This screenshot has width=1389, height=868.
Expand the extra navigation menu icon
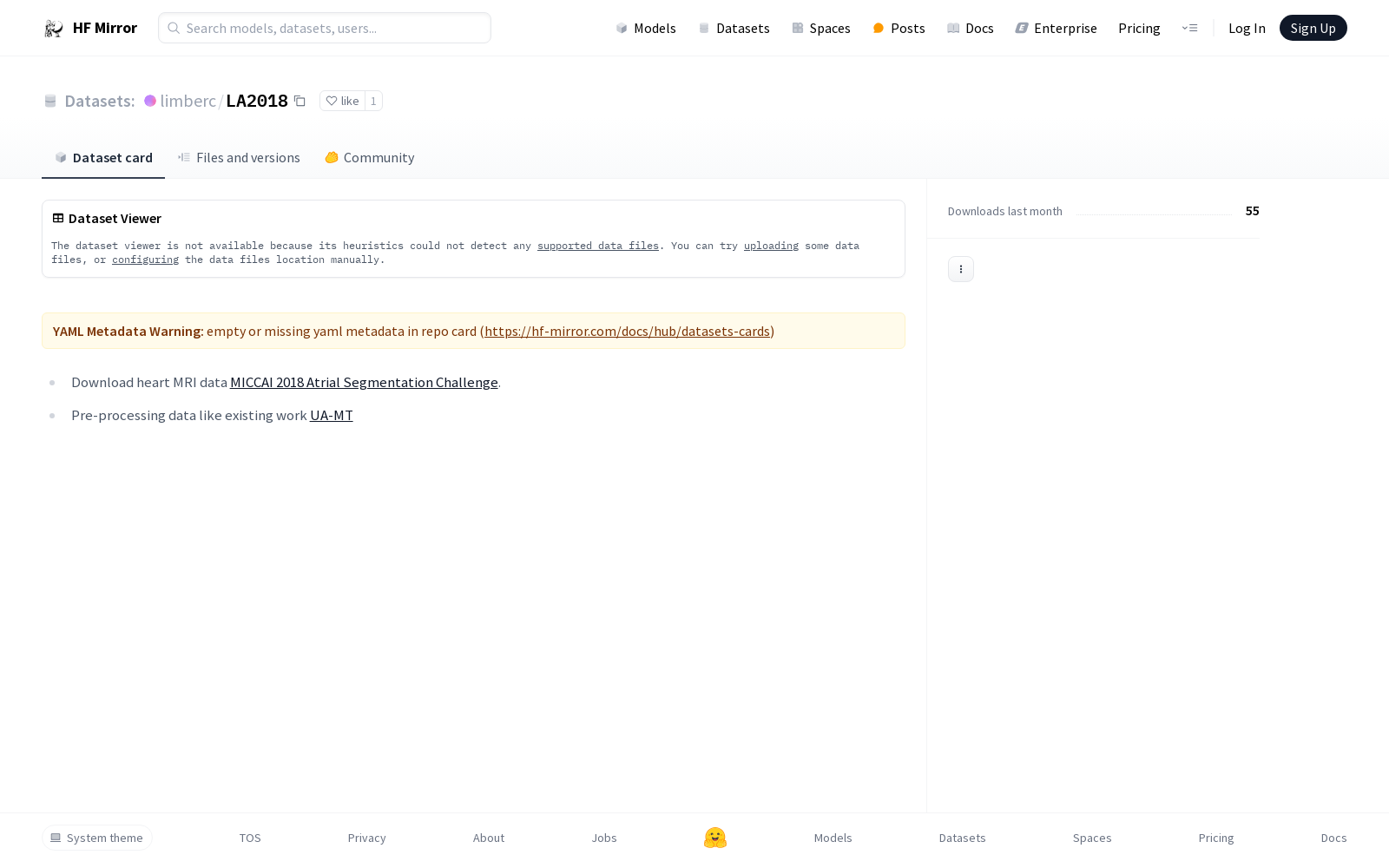(x=1189, y=28)
